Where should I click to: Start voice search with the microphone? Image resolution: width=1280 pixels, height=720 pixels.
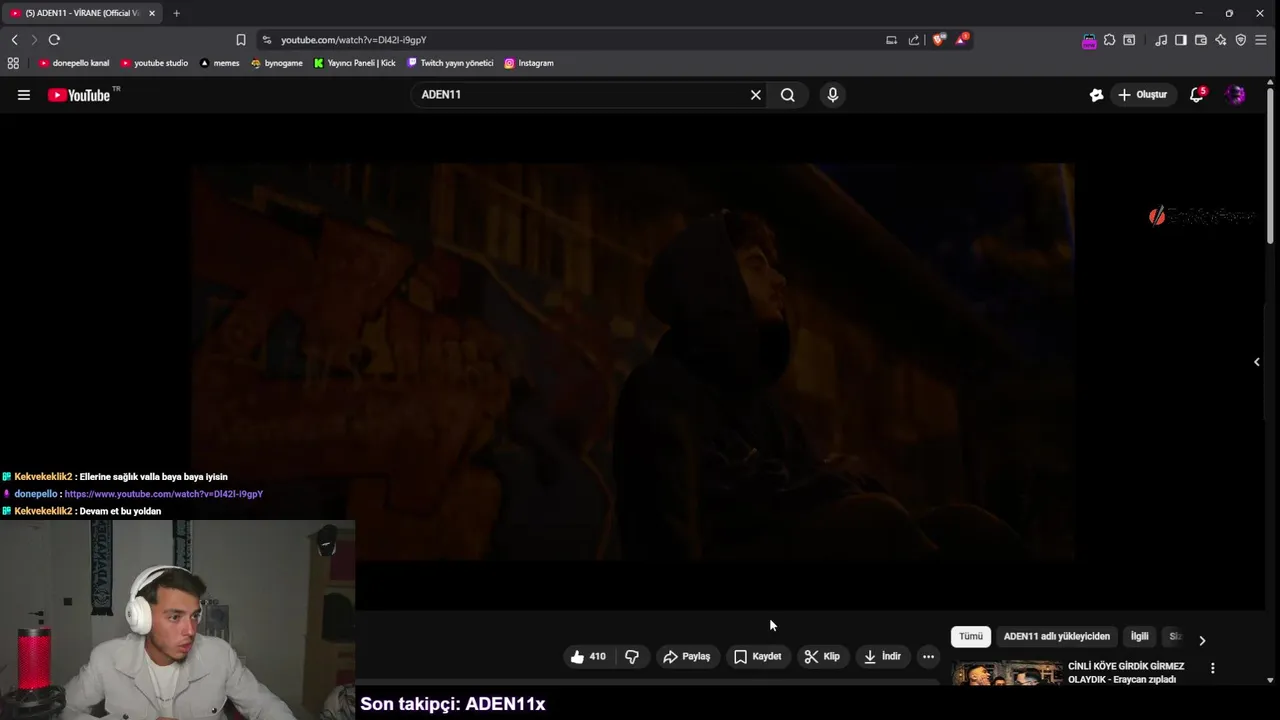(x=833, y=95)
